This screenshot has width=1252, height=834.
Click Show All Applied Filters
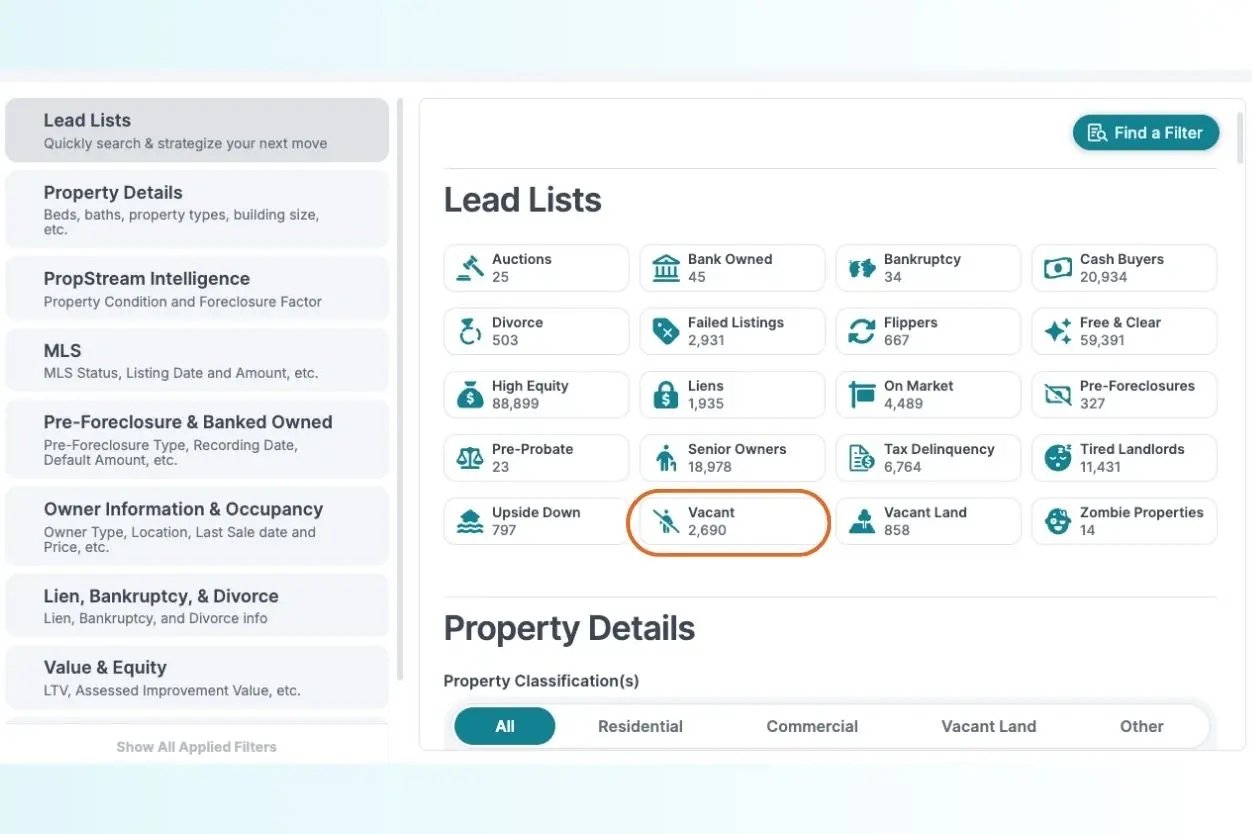coord(196,747)
